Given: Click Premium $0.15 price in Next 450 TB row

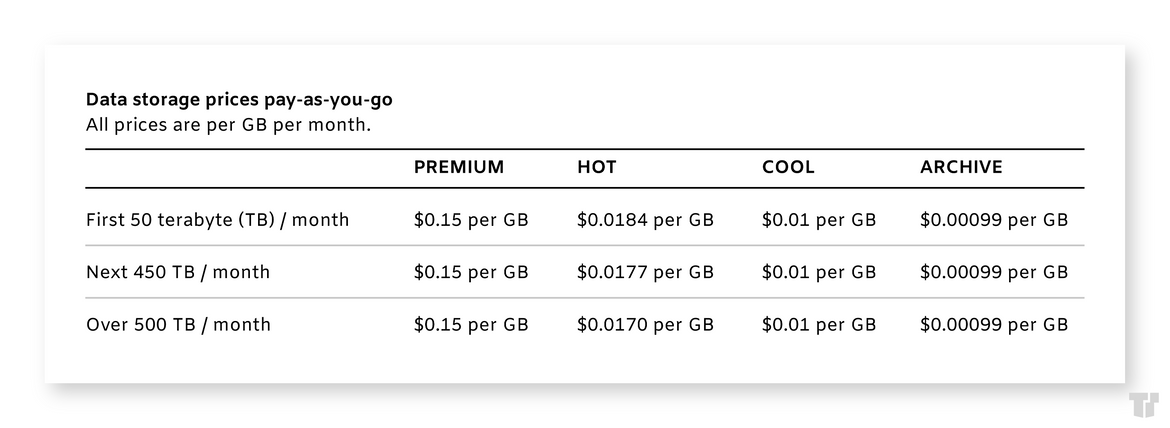Looking at the screenshot, I should pyautogui.click(x=472, y=272).
